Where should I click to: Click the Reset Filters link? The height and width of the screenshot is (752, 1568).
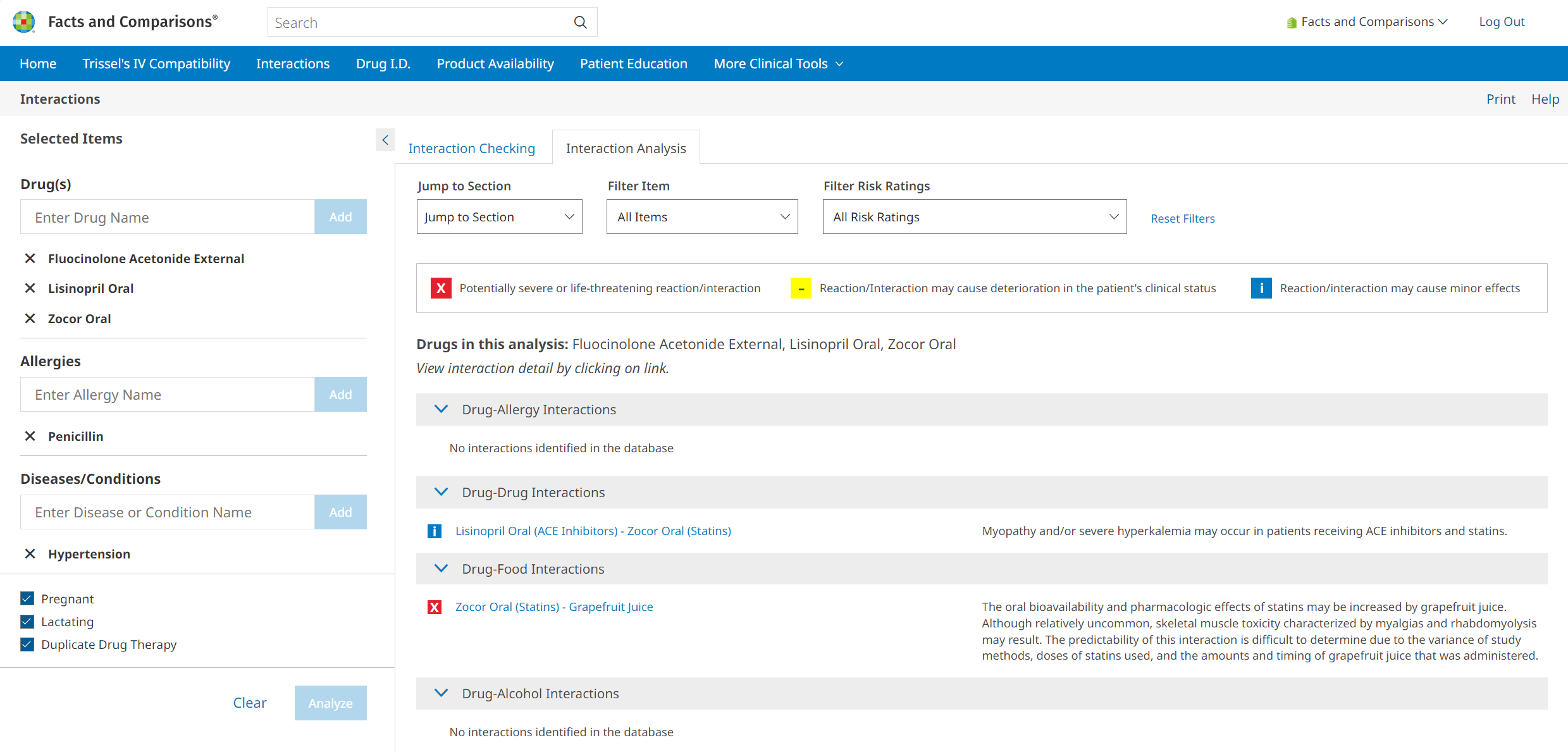point(1182,218)
